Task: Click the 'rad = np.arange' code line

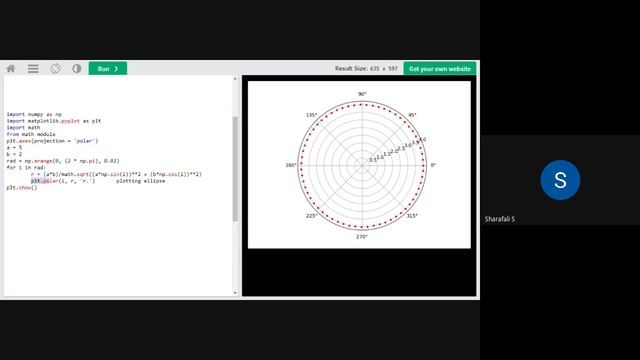Action: [x=63, y=161]
